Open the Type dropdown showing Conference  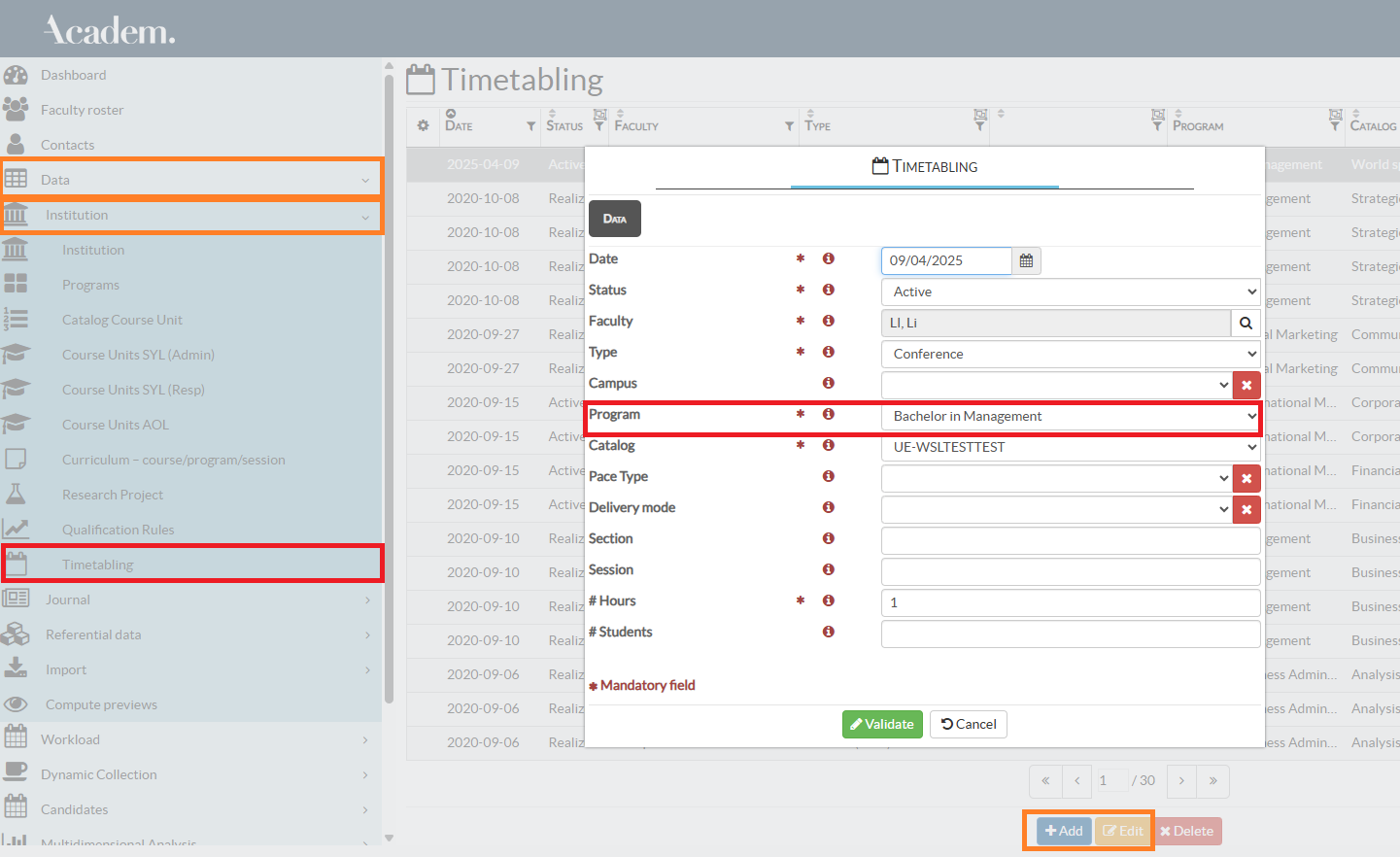pyautogui.click(x=1070, y=354)
